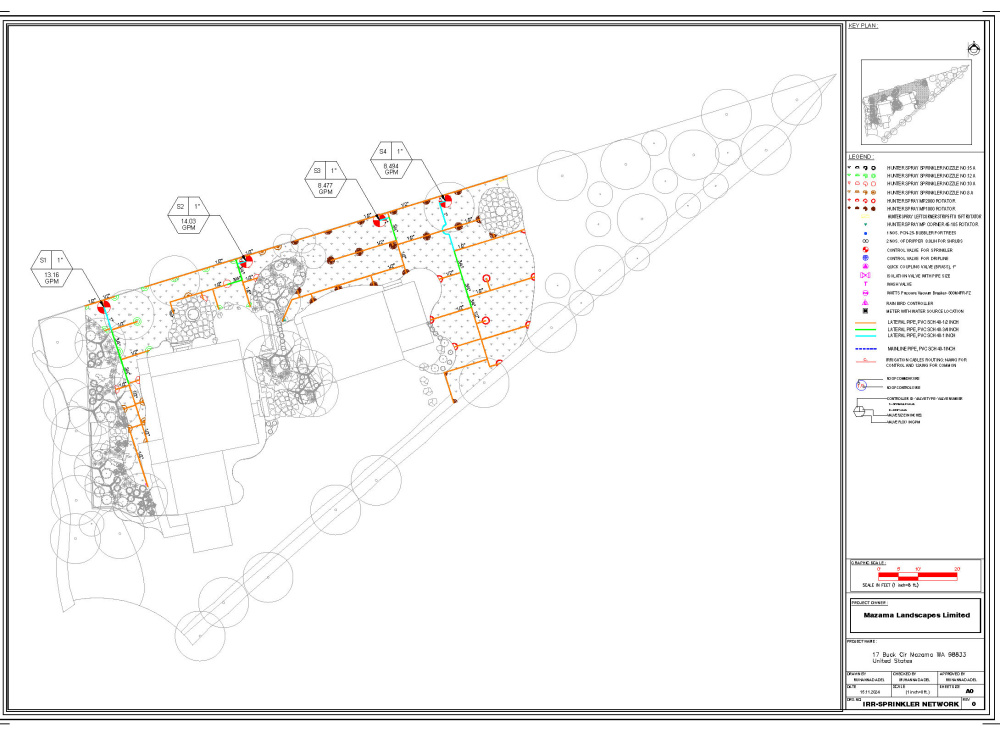Click the IRR-SPRINKLER NETWORK drawing title
Viewport: 1000px width, 750px height.
click(911, 704)
